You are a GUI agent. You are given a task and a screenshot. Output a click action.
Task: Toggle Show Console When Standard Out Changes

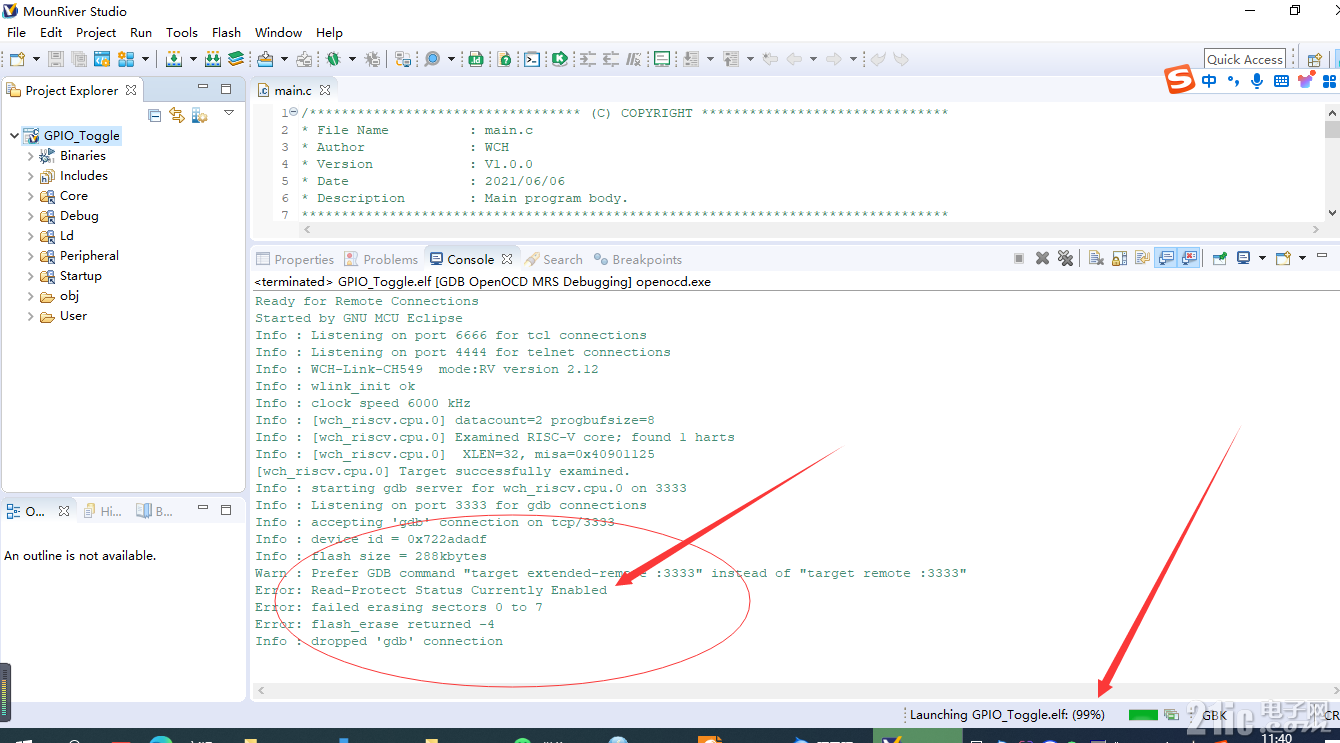1165,258
